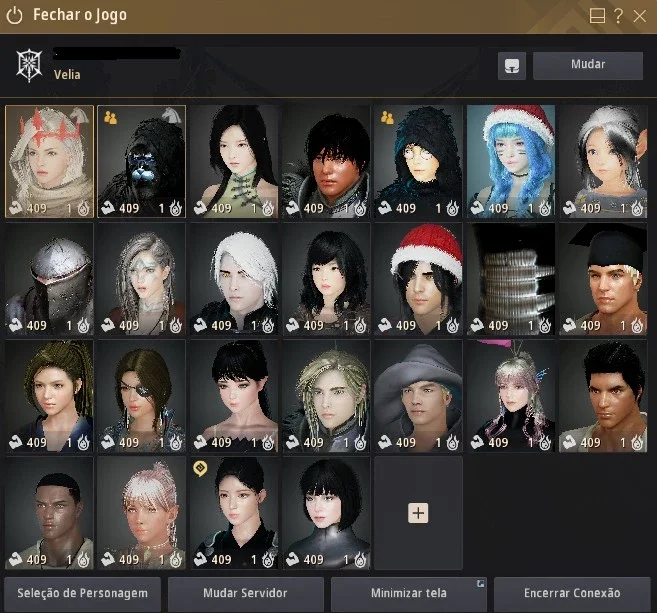Select the character with metal coil mask
This screenshot has height=613, width=657.
pos(511,279)
